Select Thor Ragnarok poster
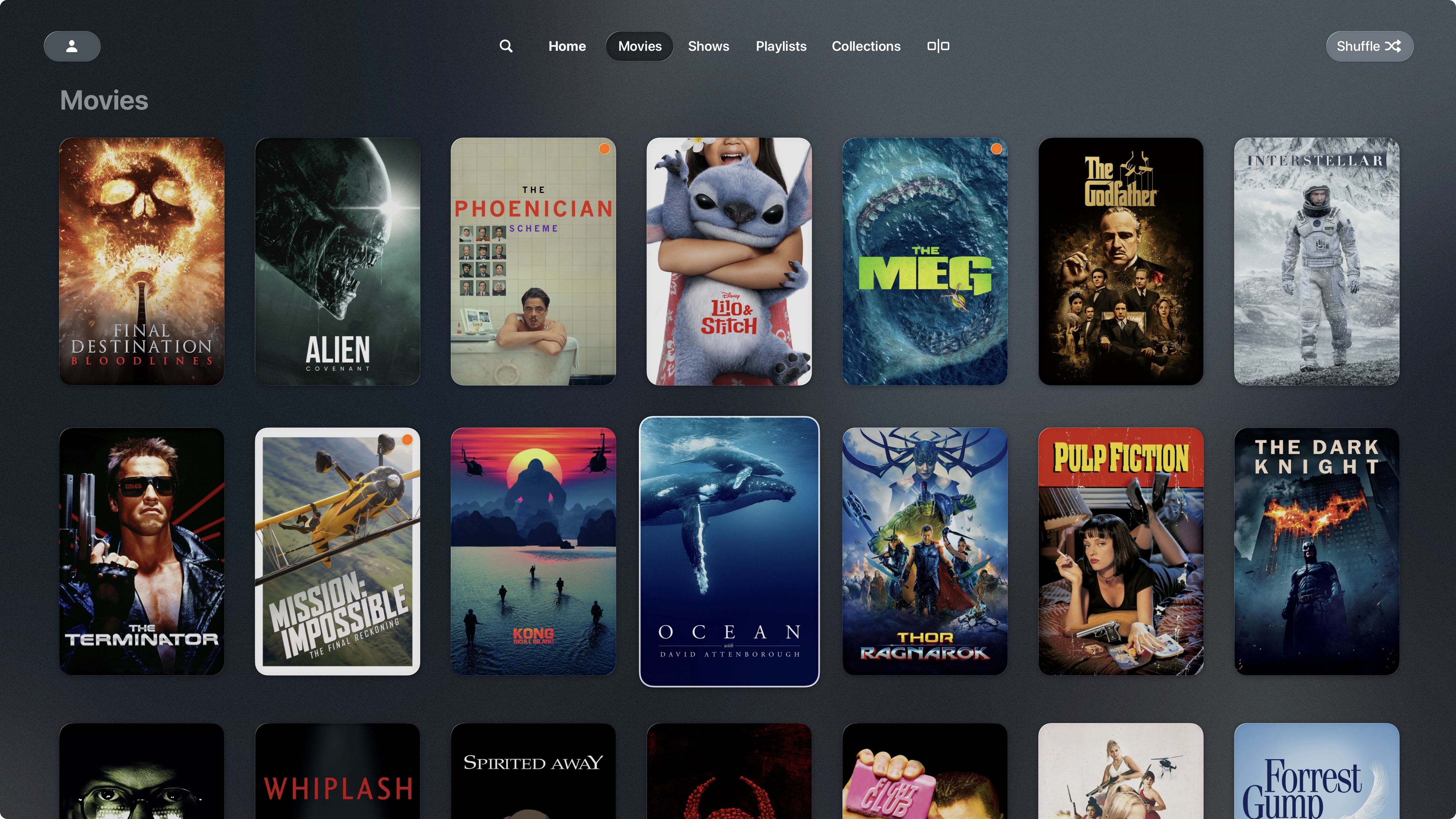The width and height of the screenshot is (1456, 819). click(x=925, y=551)
